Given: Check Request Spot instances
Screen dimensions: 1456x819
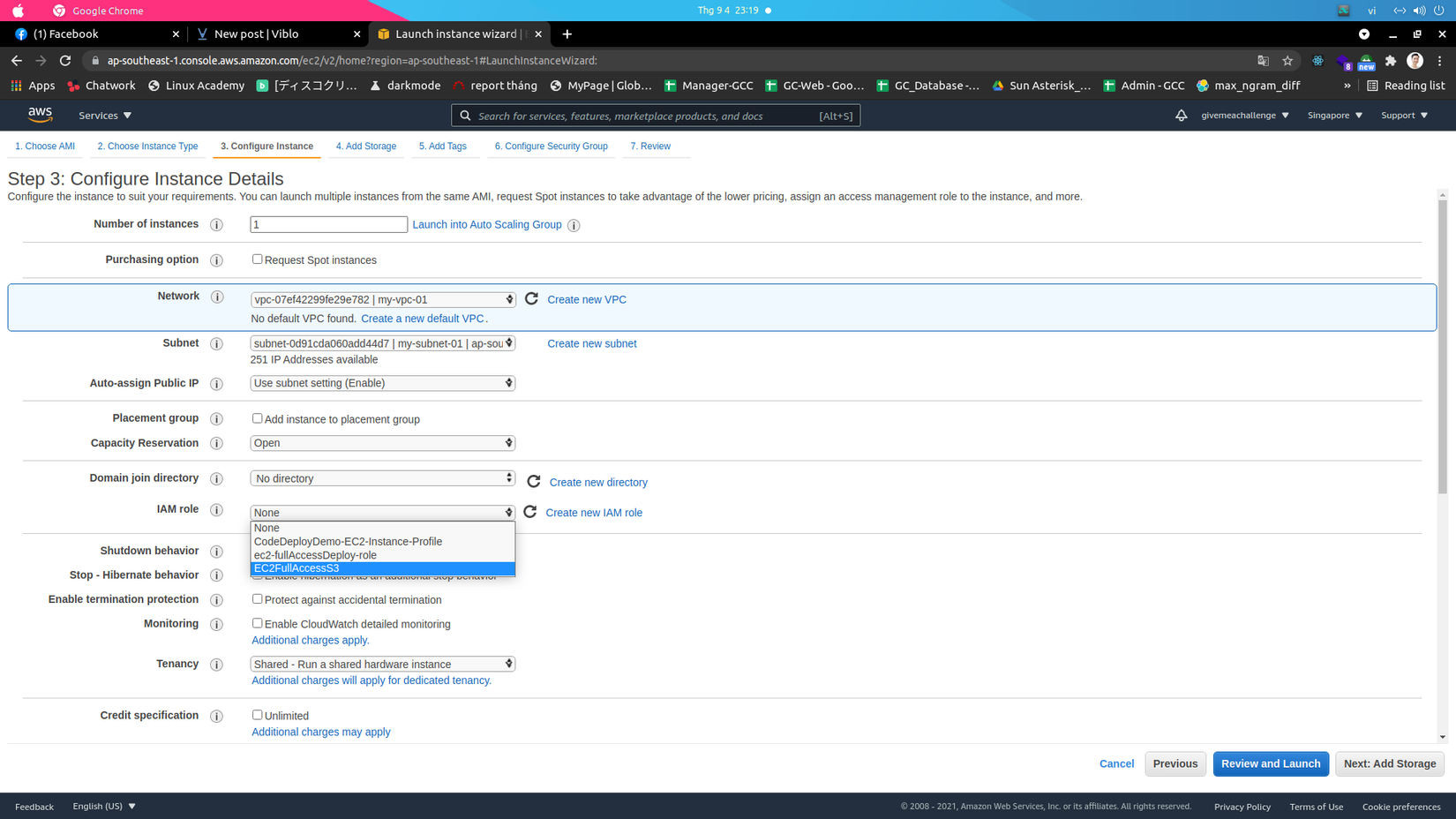Looking at the screenshot, I should (x=257, y=259).
